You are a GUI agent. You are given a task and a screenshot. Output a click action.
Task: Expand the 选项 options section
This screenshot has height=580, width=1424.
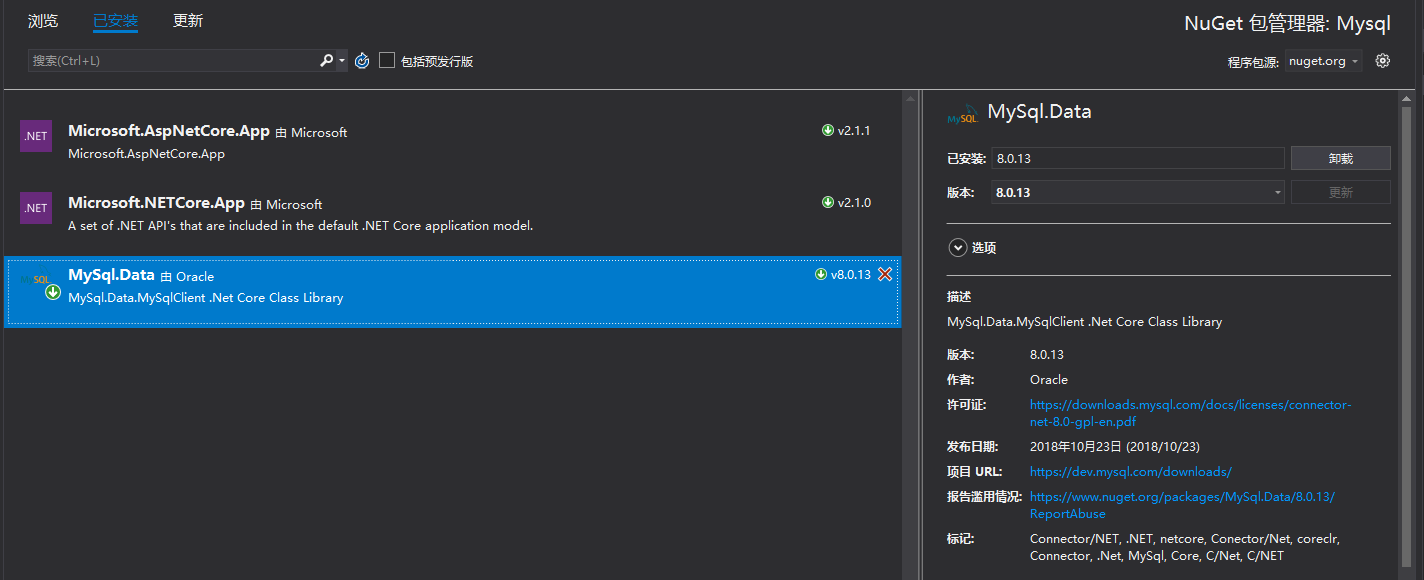[x=958, y=247]
